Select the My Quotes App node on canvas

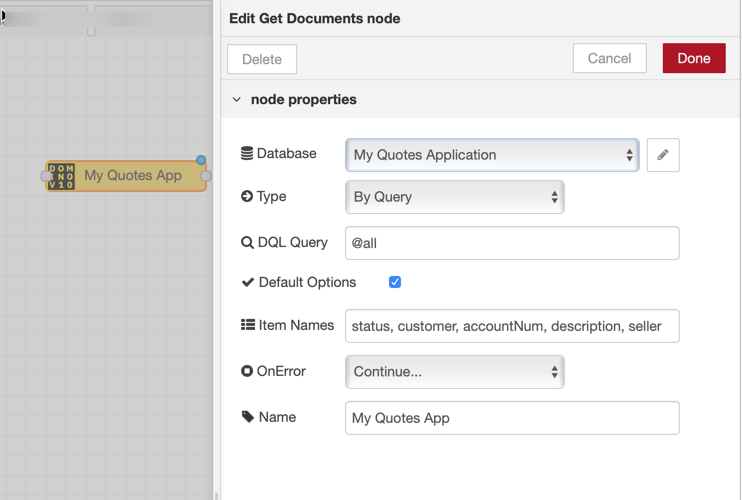tap(126, 176)
